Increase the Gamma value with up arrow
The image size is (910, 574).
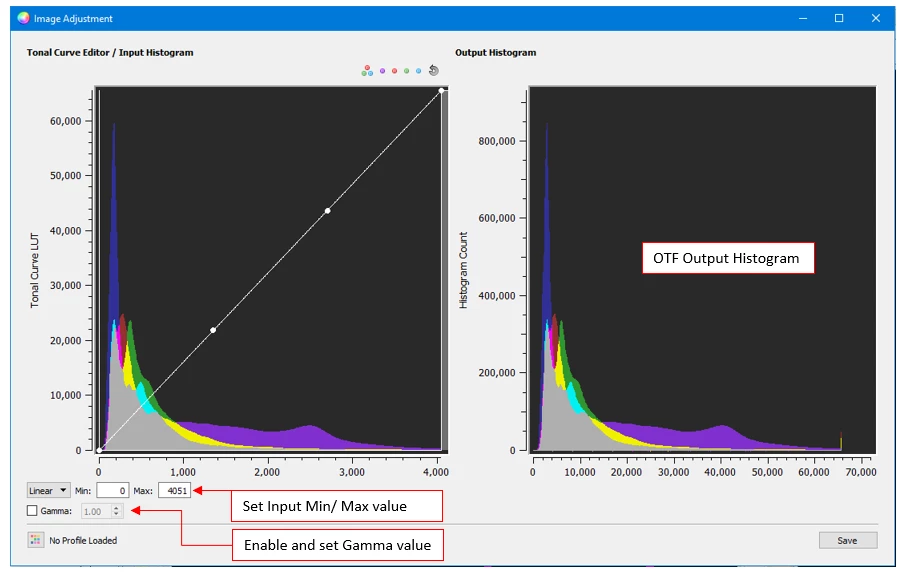pyautogui.click(x=117, y=507)
